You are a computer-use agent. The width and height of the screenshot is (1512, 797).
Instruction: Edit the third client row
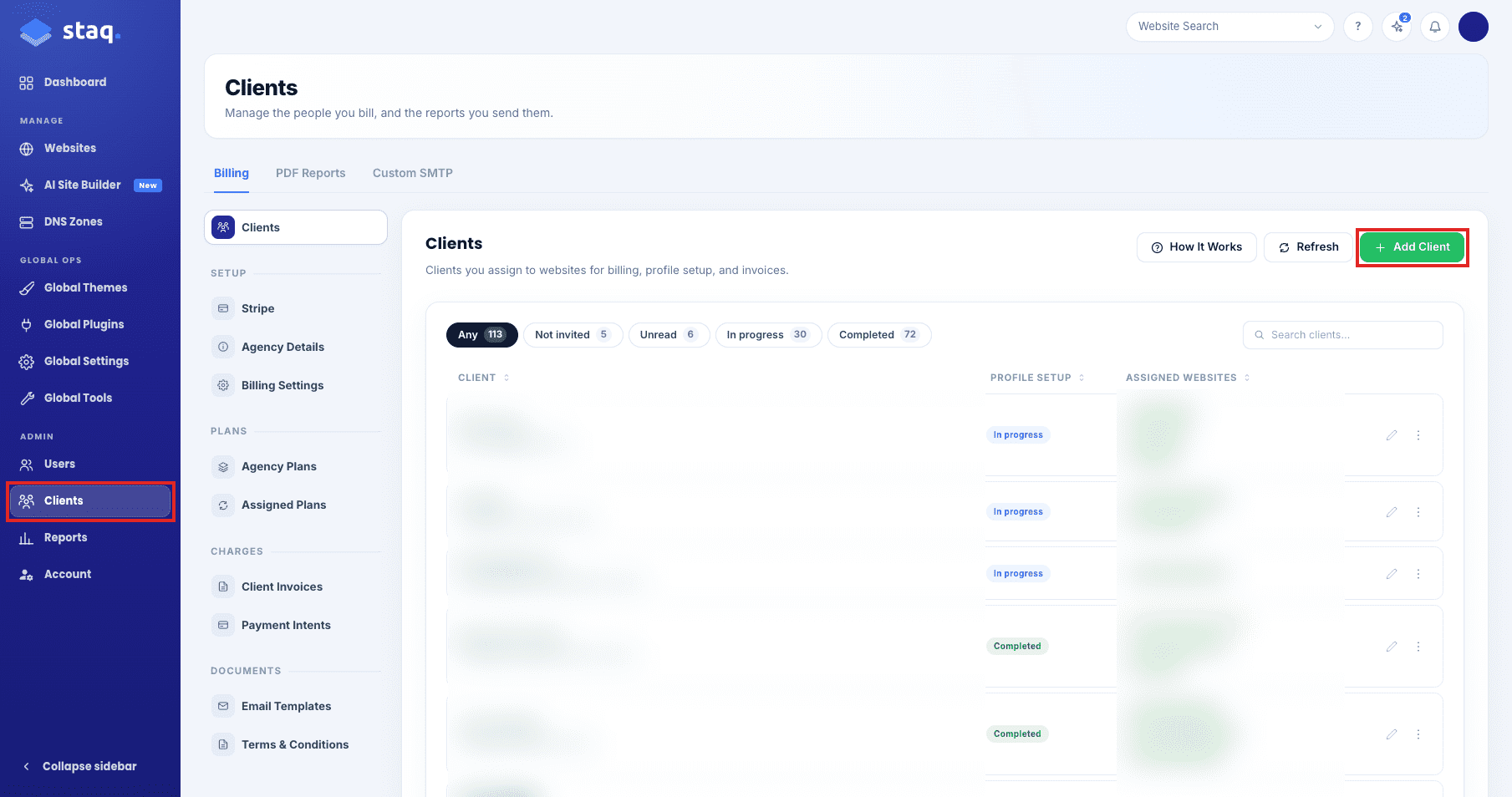click(1392, 574)
